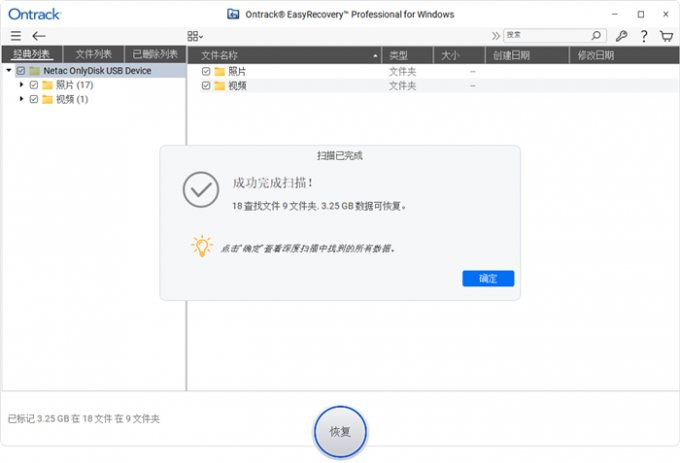Toggle the 照片 (17) tree checkbox
The width and height of the screenshot is (680, 463).
(x=34, y=85)
